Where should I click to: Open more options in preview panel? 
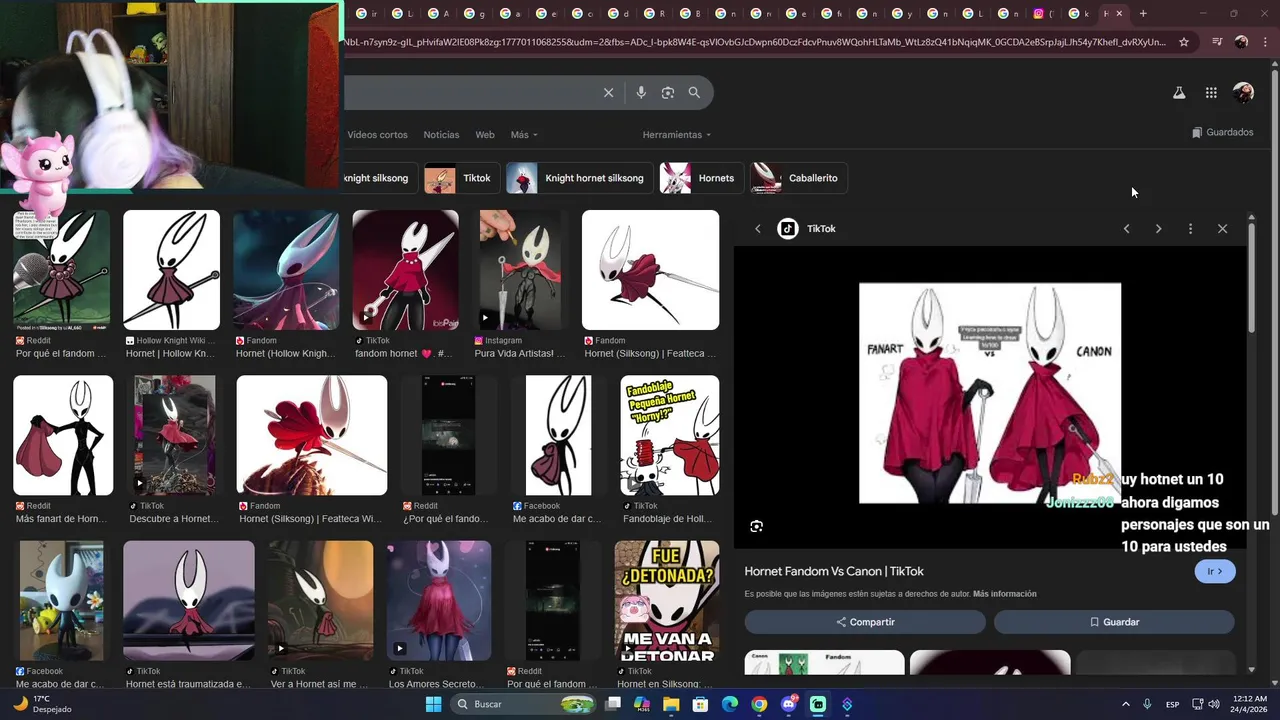[1190, 229]
